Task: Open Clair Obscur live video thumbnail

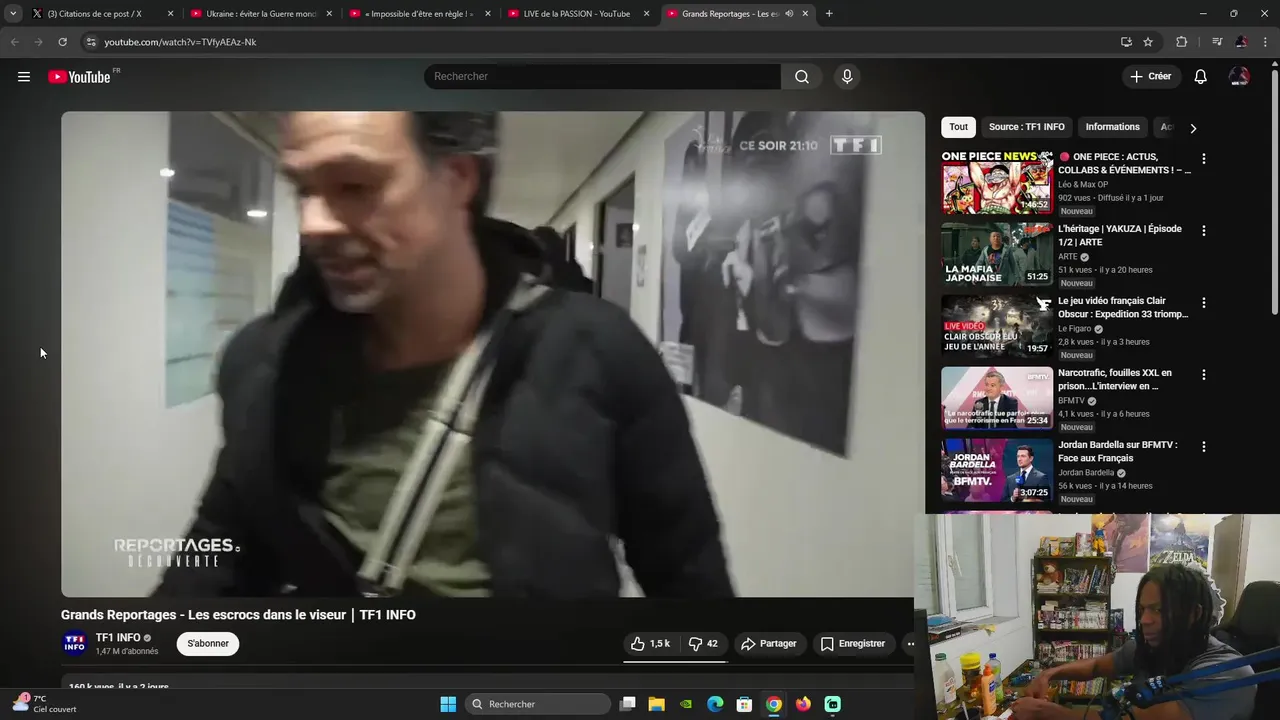Action: (x=997, y=326)
